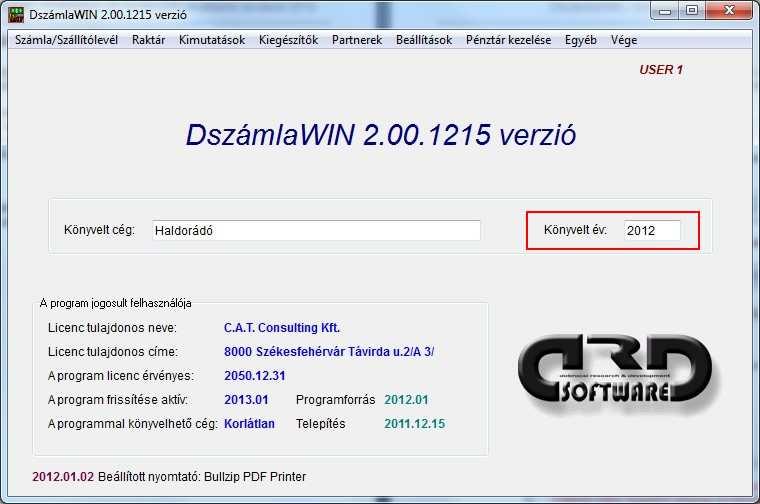760x504 pixels.
Task: Click the licence validity date 2050.12.31
Action: 255,376
